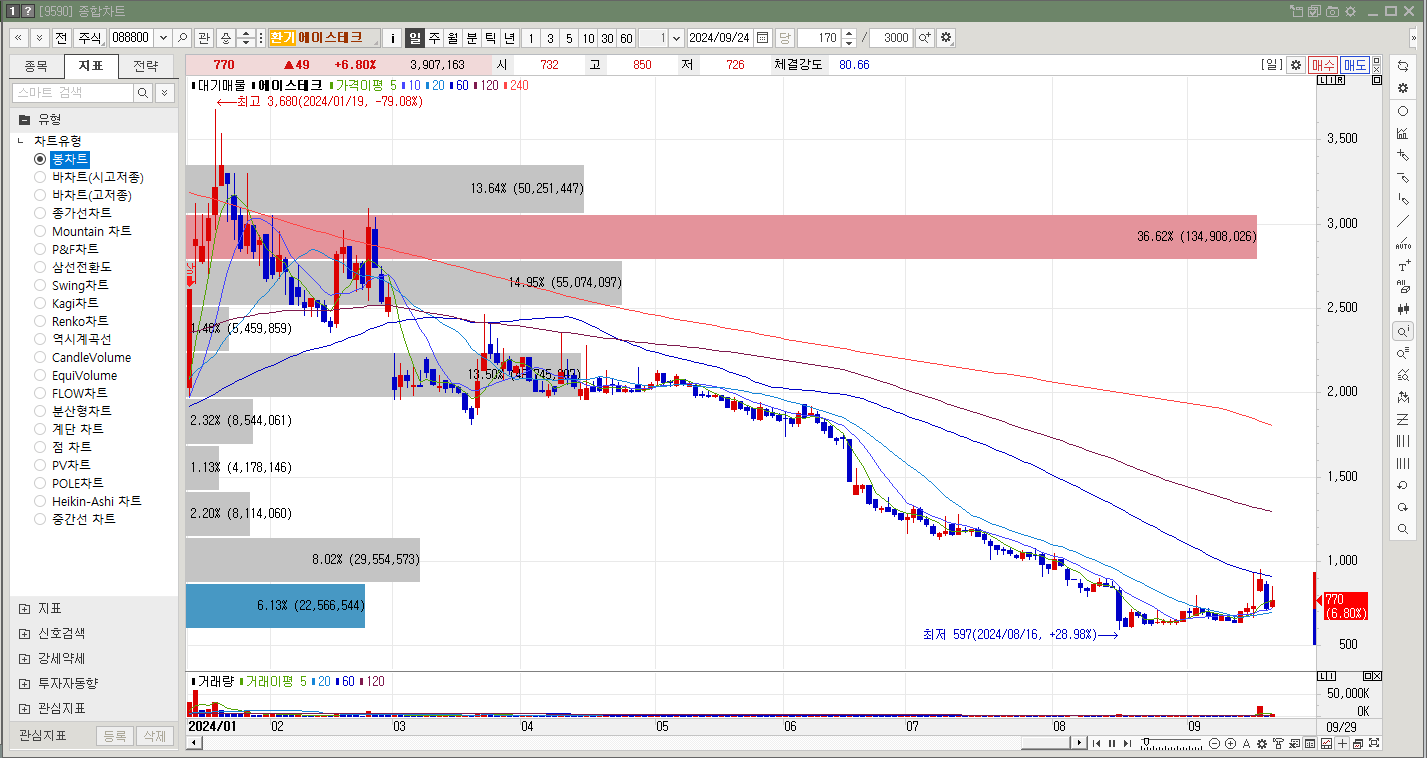The width and height of the screenshot is (1427, 758).
Task: Click the zoom out minus circle icon
Action: pyautogui.click(x=1214, y=743)
